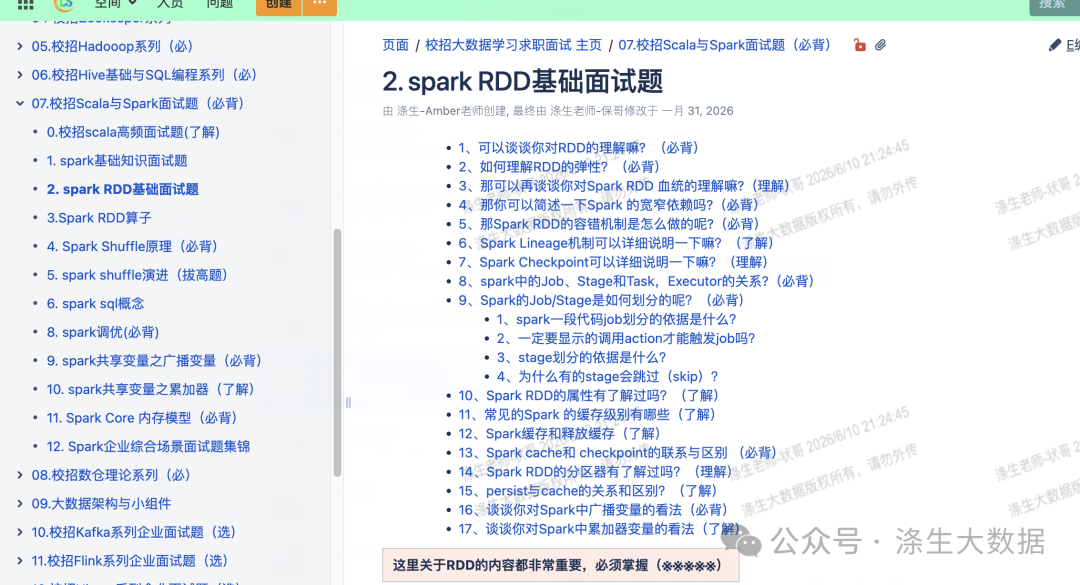Open 5. spark shuffle演进（拔高题）page
This screenshot has width=1080, height=585.
click(137, 276)
